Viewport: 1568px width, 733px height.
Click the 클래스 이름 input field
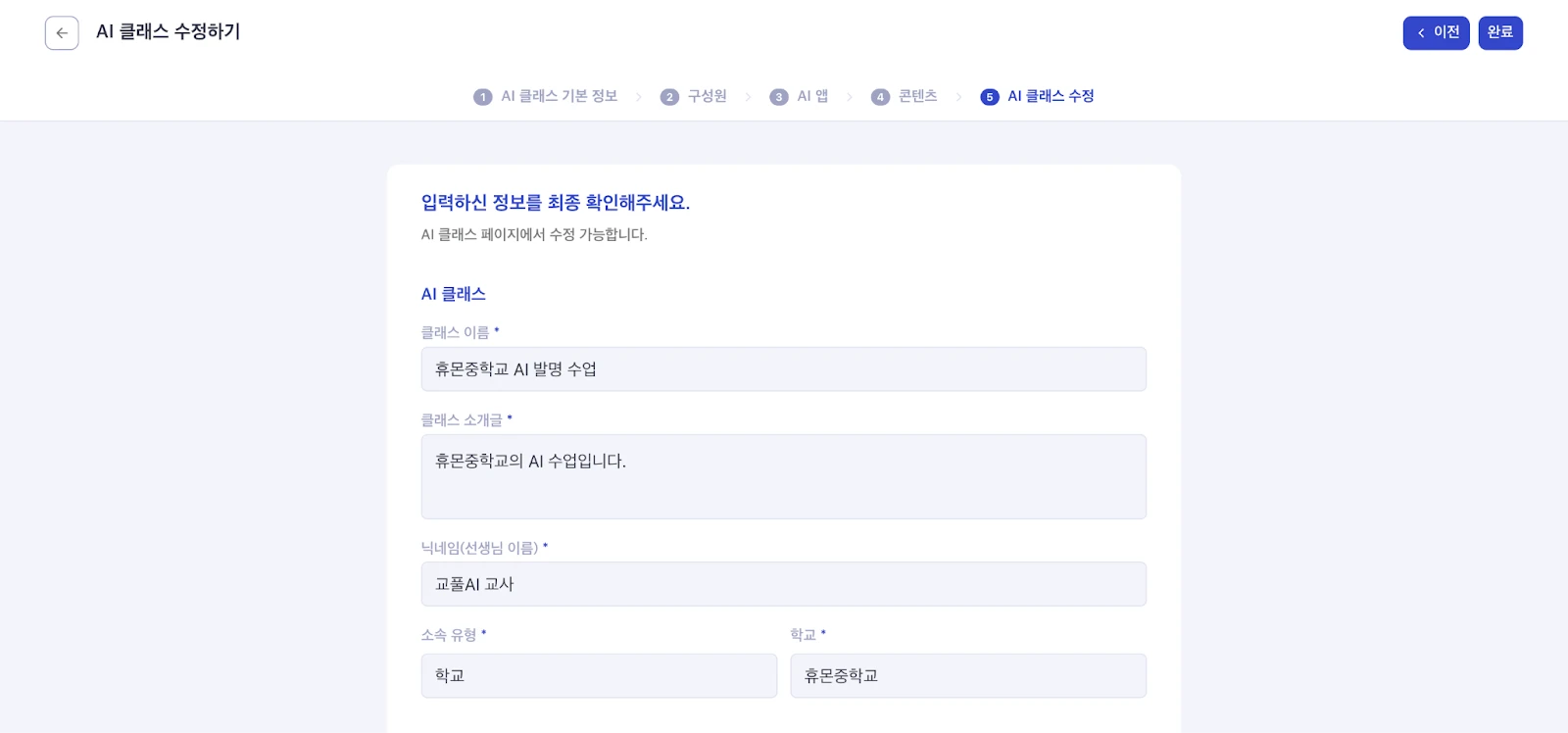(783, 369)
